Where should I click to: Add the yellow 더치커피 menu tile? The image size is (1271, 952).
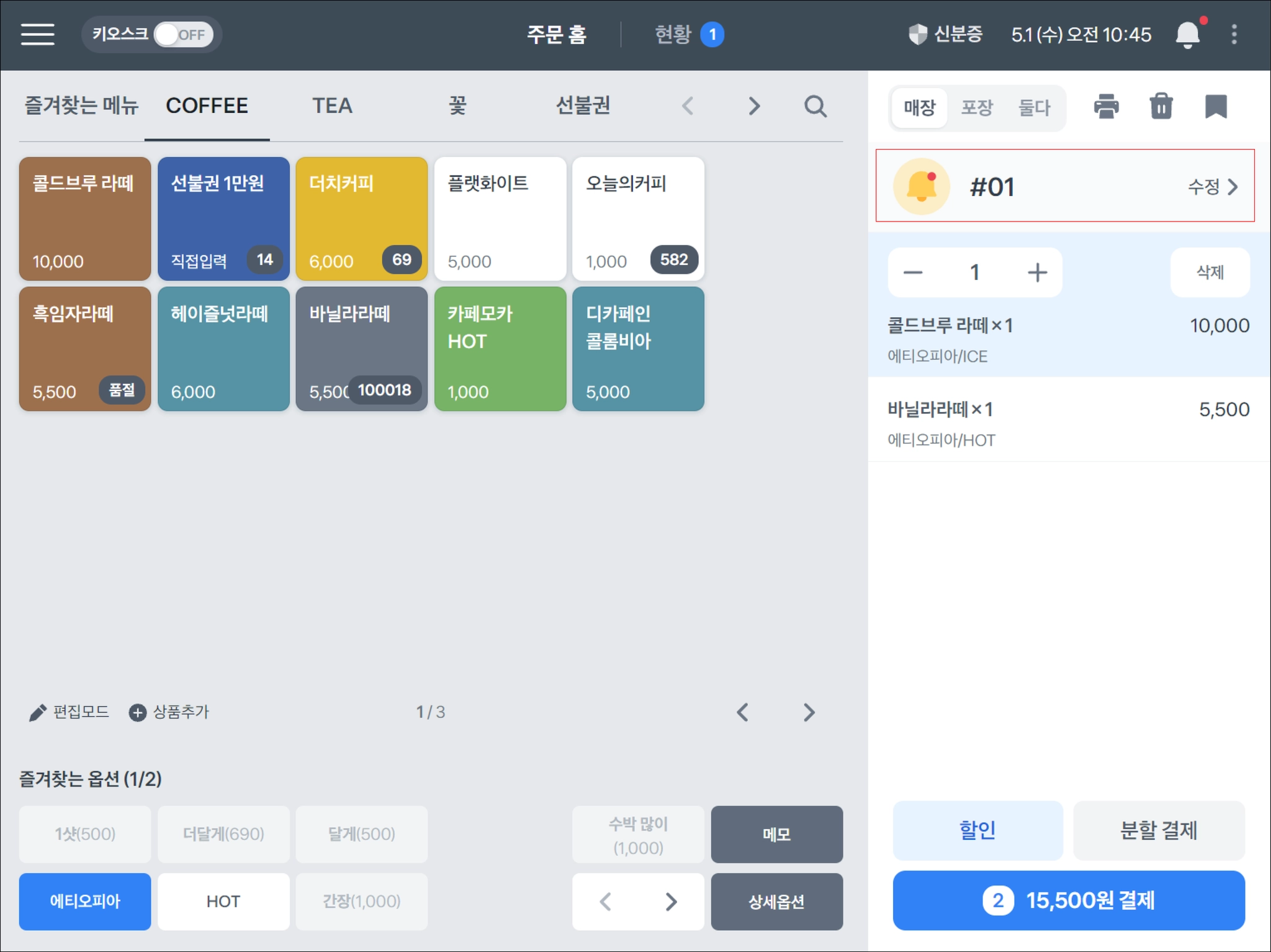(361, 218)
